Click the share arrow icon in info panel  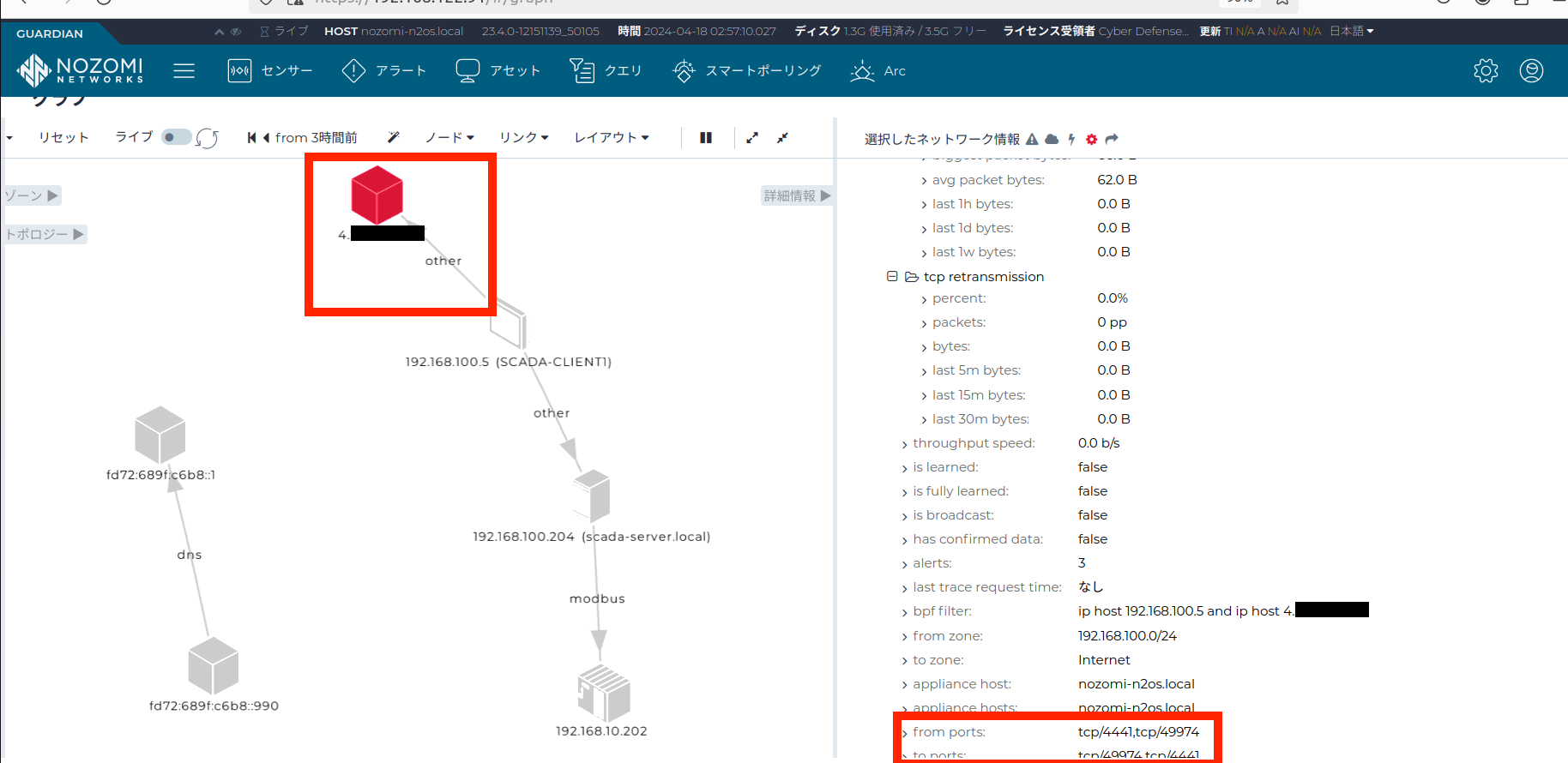[x=1112, y=139]
